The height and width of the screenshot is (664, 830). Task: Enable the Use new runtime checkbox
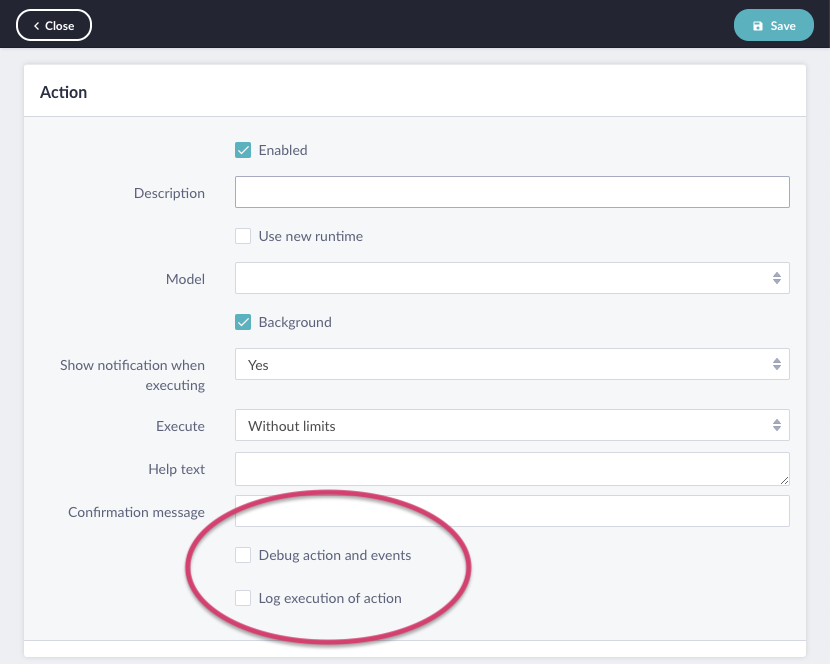[243, 237]
